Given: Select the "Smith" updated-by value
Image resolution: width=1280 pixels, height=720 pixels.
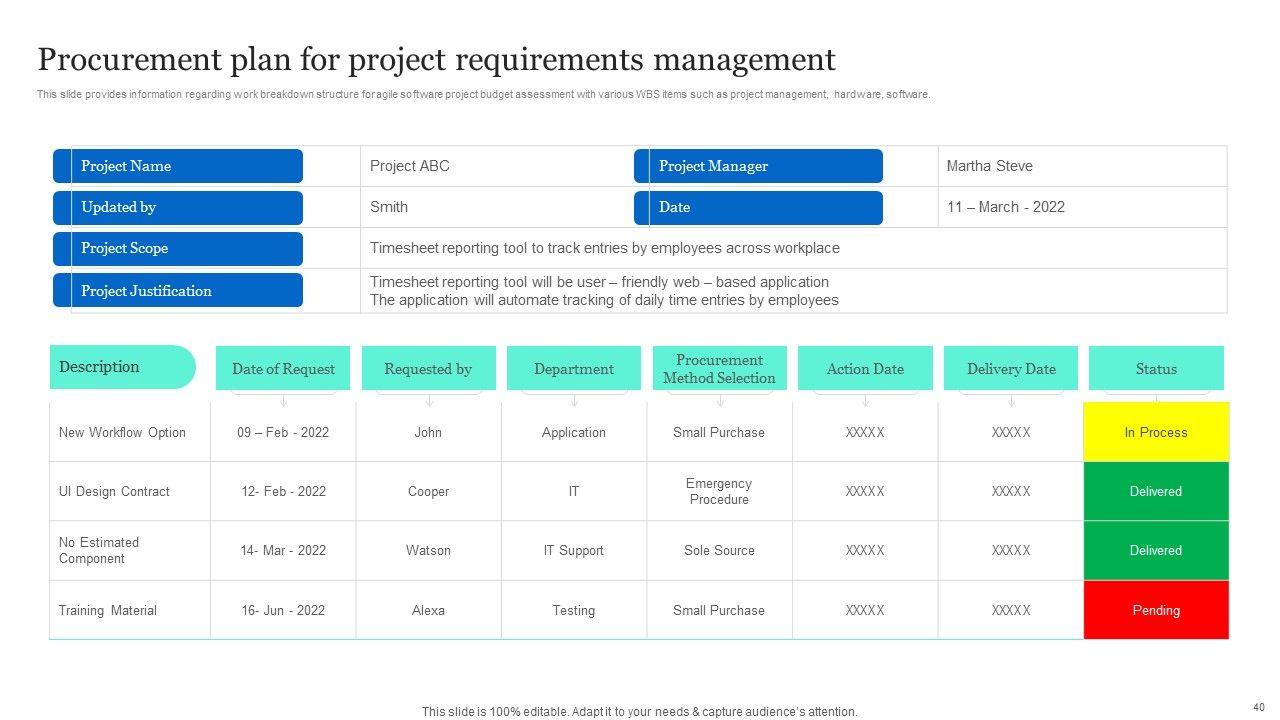Looking at the screenshot, I should click(389, 207).
